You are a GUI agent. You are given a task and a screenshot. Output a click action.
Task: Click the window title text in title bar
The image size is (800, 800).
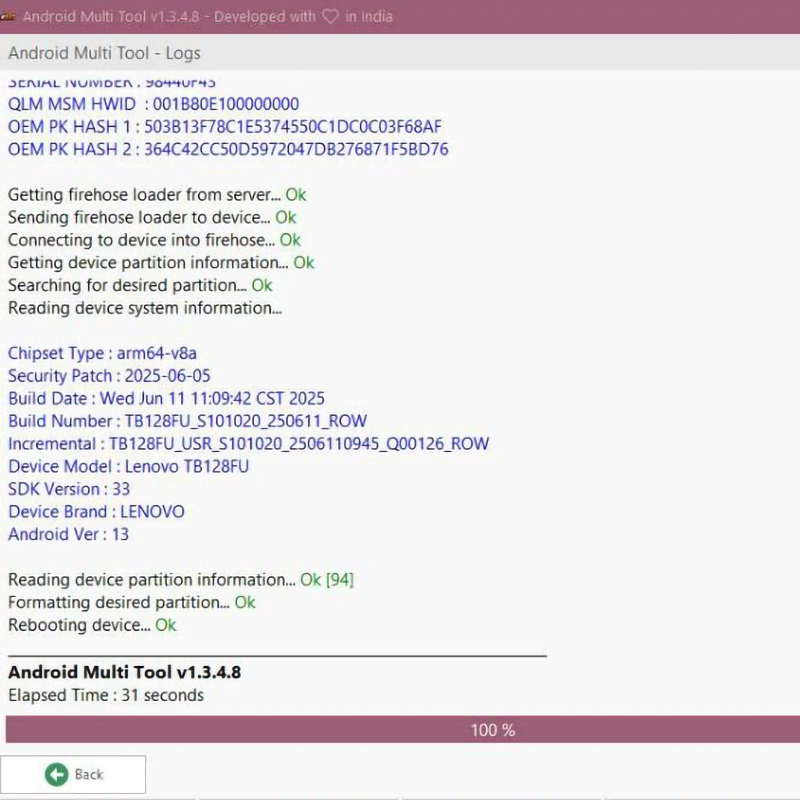point(208,16)
